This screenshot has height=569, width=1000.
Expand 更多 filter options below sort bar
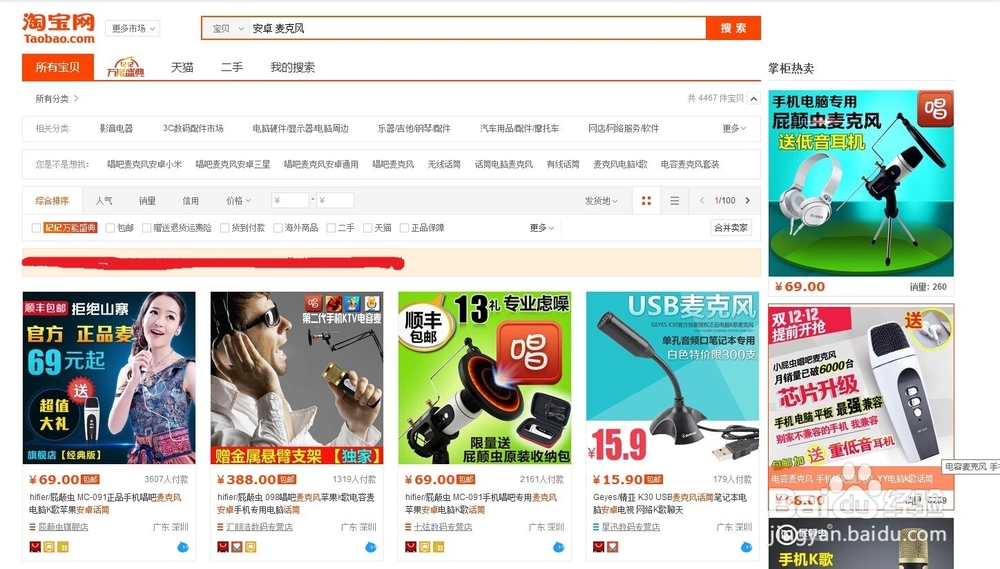point(542,228)
